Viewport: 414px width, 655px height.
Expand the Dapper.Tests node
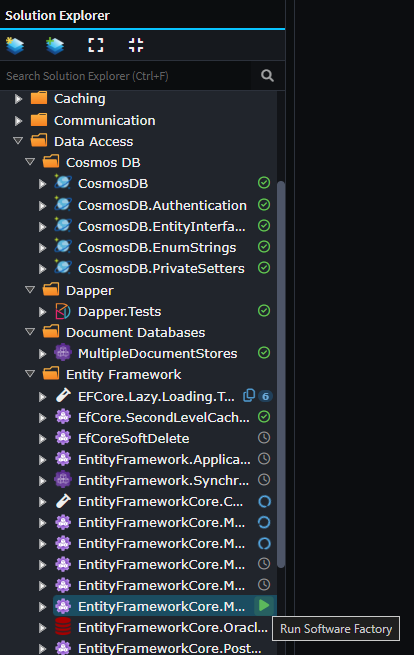[x=42, y=312]
